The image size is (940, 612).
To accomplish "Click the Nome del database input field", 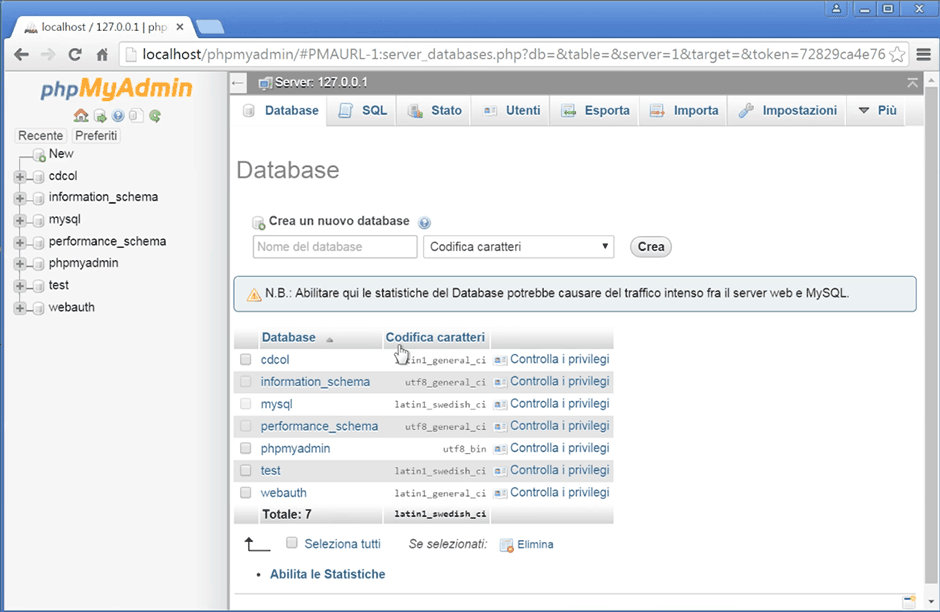I will [x=335, y=247].
